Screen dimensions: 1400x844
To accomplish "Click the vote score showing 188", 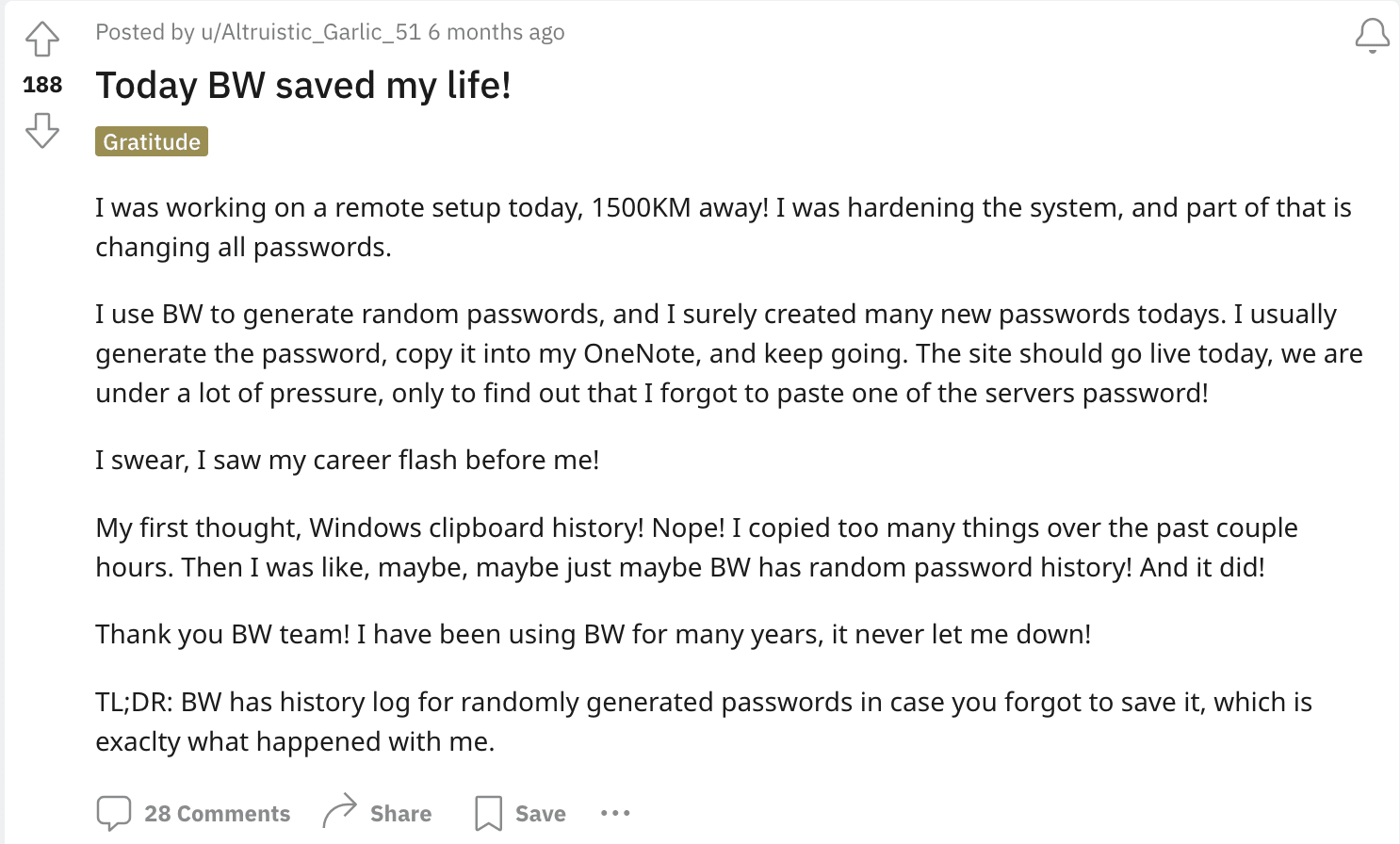I will [x=41, y=85].
